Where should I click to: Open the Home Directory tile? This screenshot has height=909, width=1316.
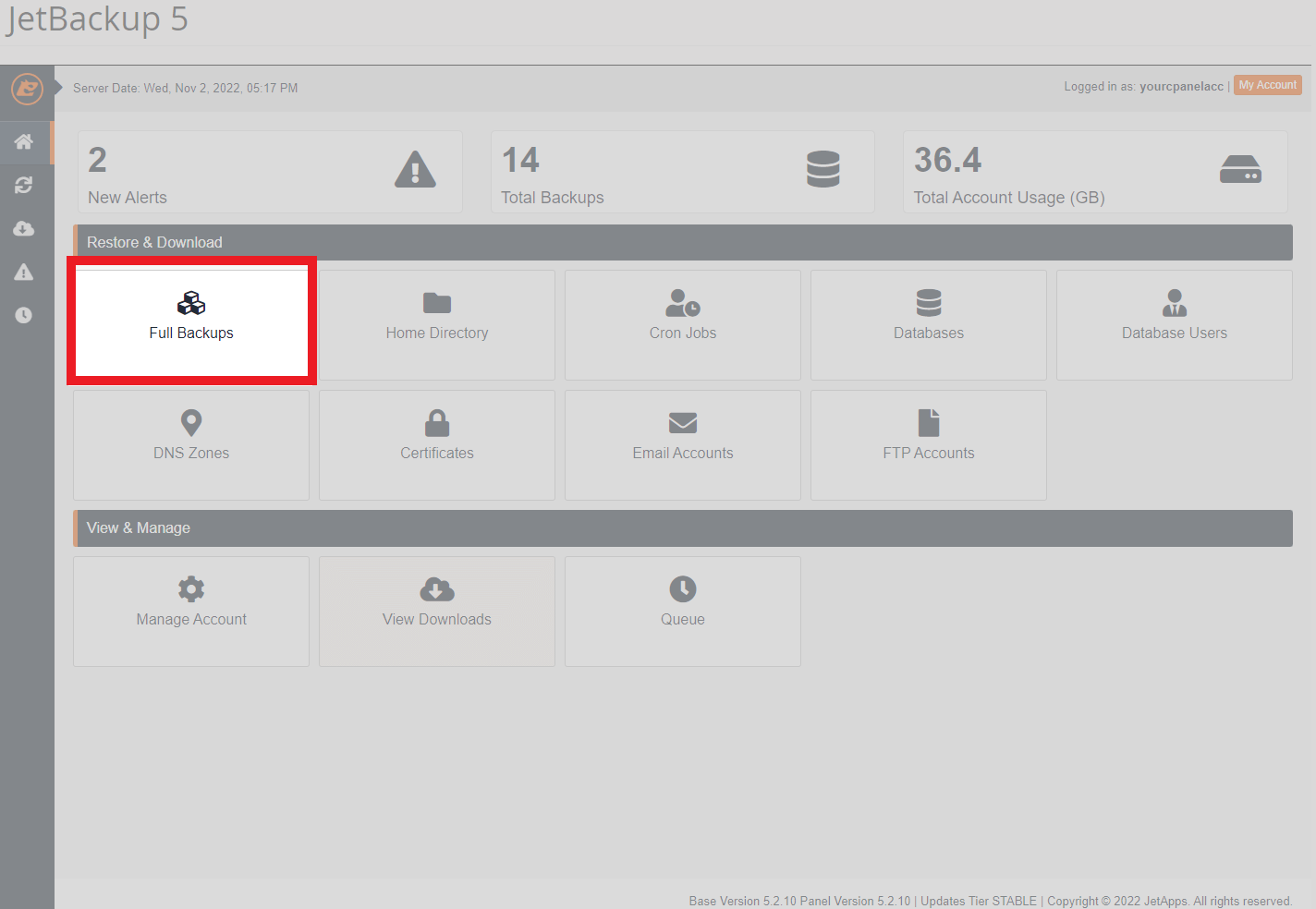click(437, 324)
